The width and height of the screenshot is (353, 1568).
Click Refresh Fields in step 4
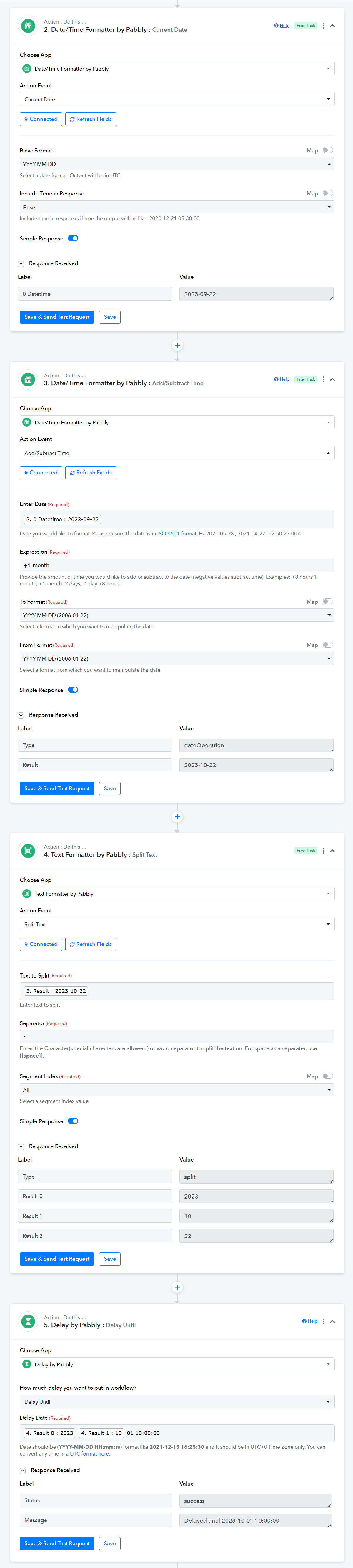[91, 944]
